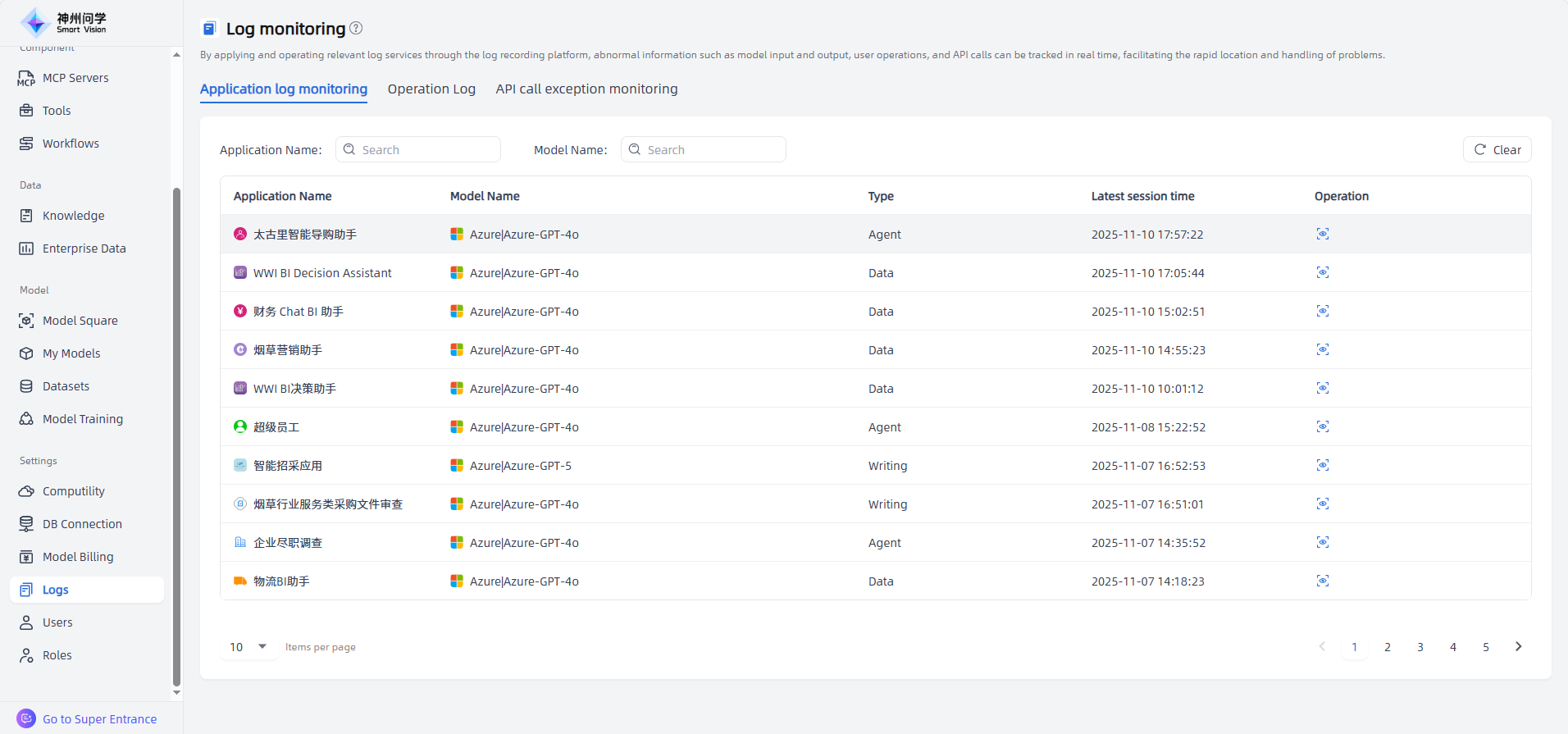The height and width of the screenshot is (734, 1568).
Task: Switch to the Operation Log tab
Action: pos(431,89)
